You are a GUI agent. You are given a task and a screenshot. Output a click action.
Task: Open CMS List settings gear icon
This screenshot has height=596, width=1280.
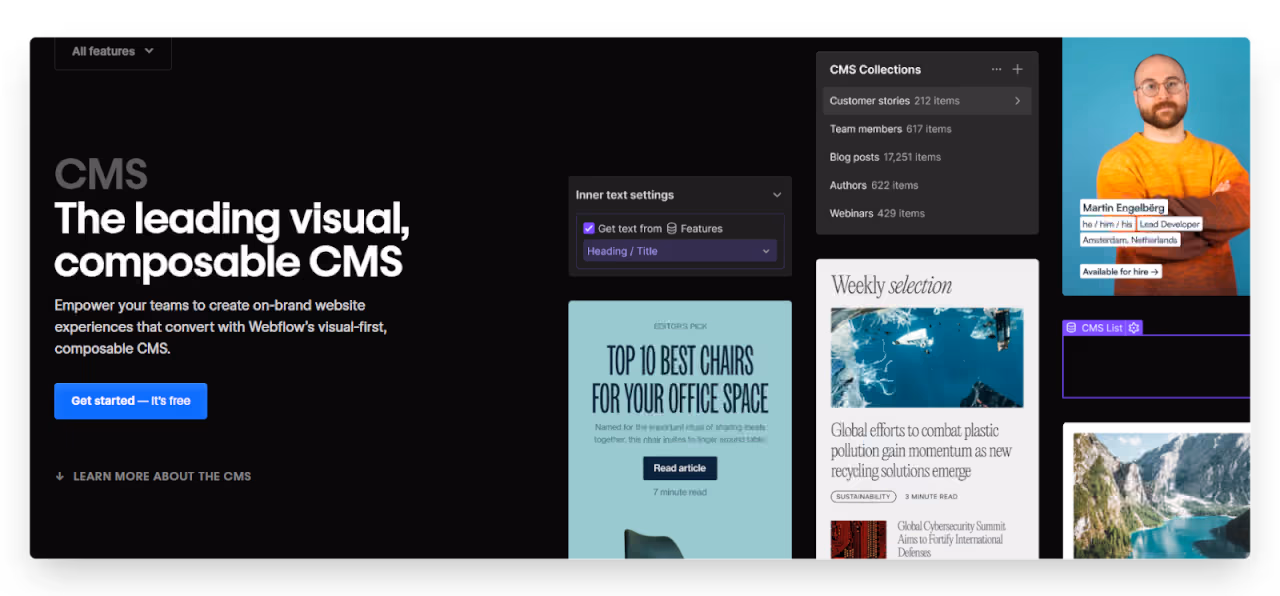[x=1134, y=328]
